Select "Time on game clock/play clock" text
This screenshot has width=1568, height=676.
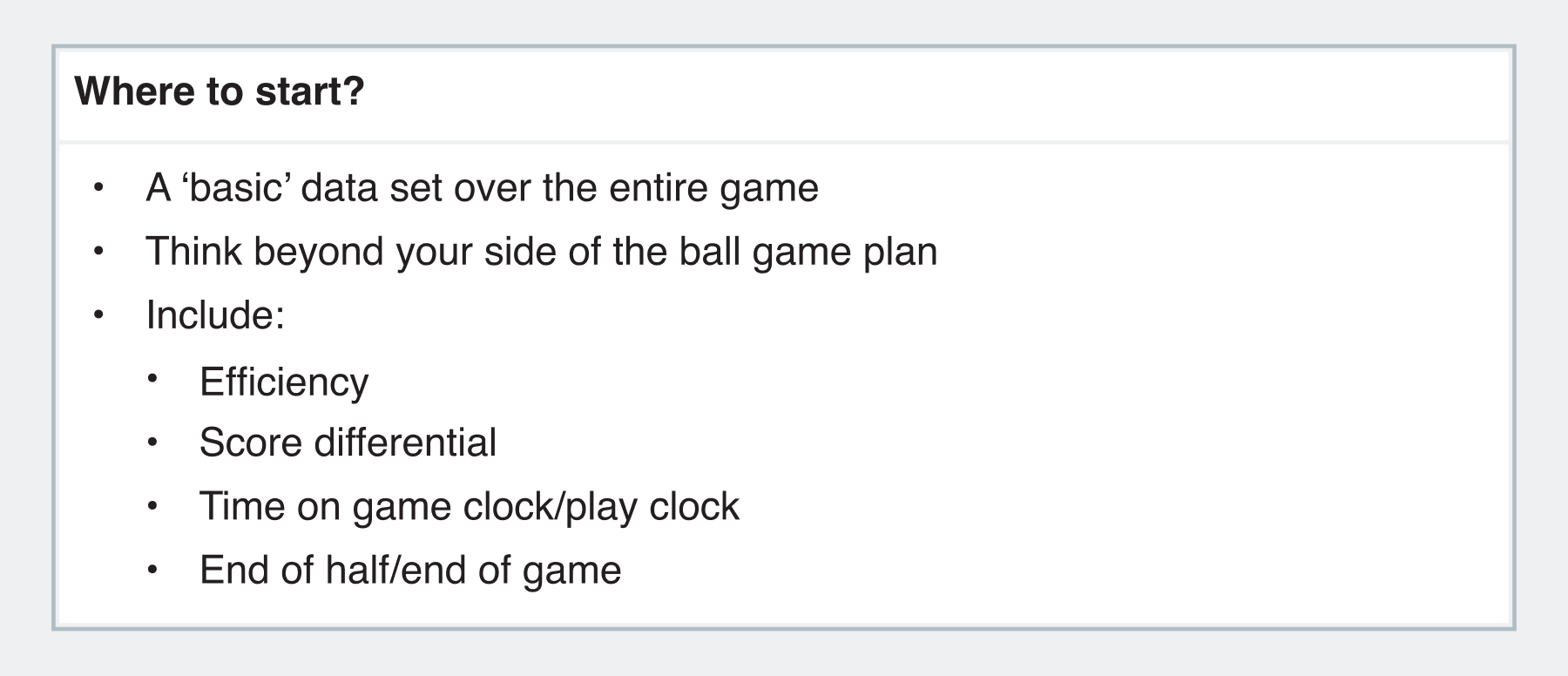tap(469, 506)
